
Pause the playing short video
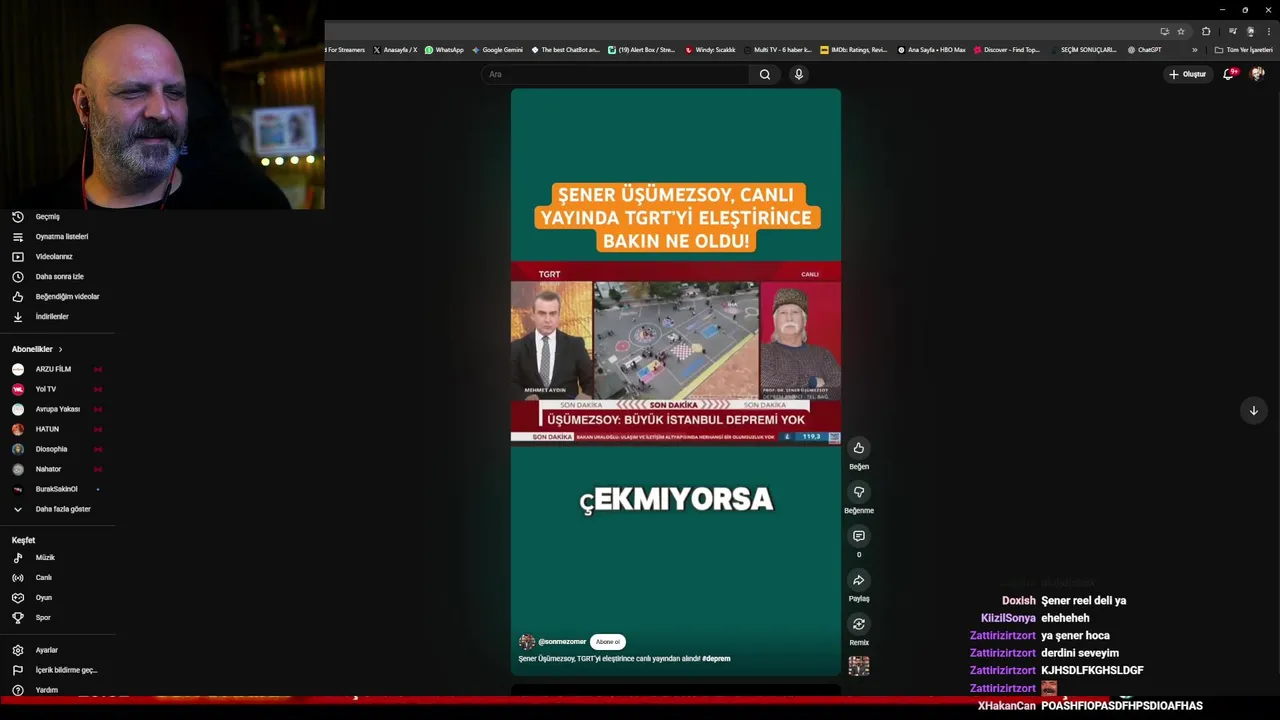[675, 380]
